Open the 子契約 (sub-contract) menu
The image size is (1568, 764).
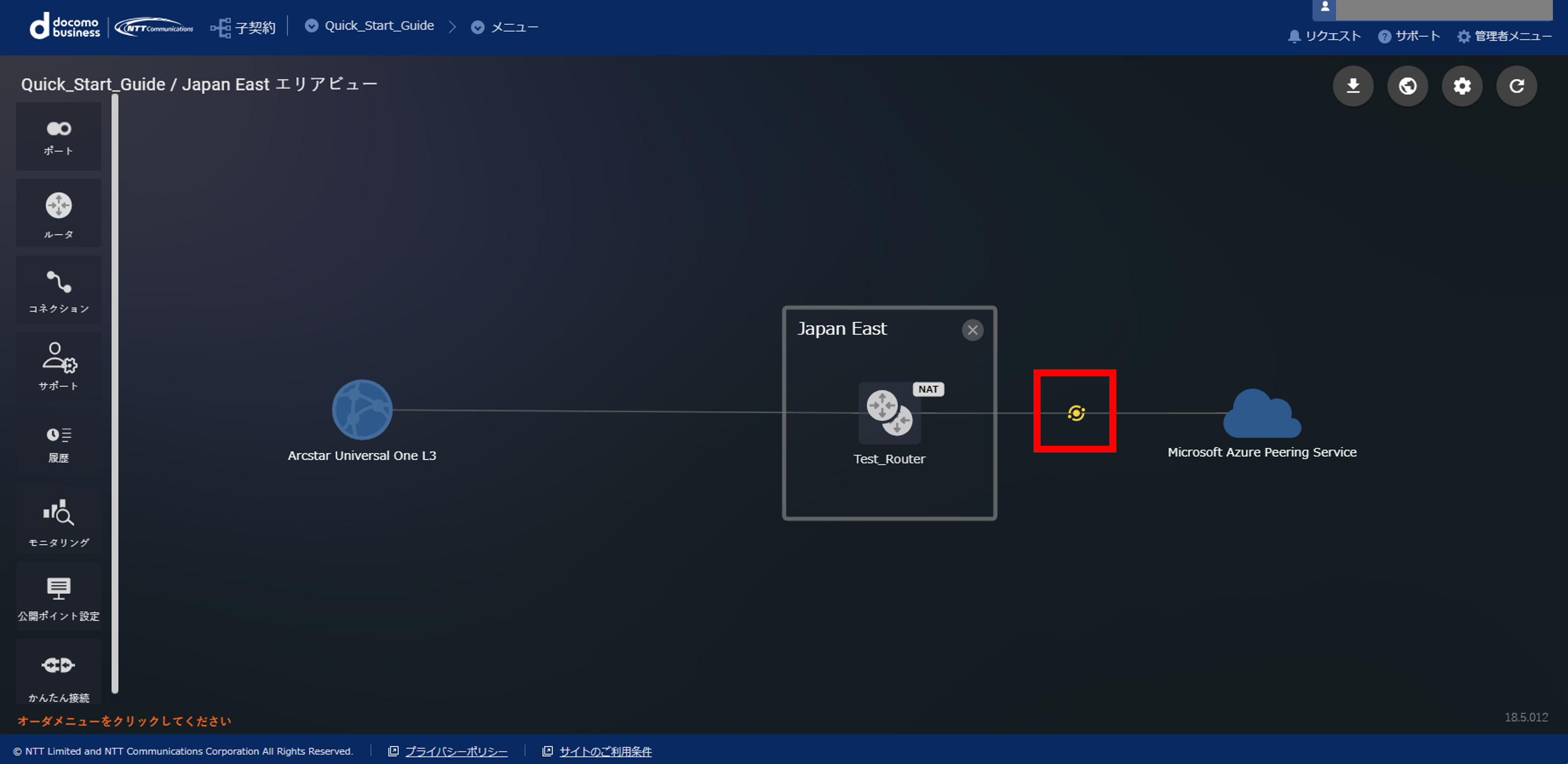[x=243, y=27]
